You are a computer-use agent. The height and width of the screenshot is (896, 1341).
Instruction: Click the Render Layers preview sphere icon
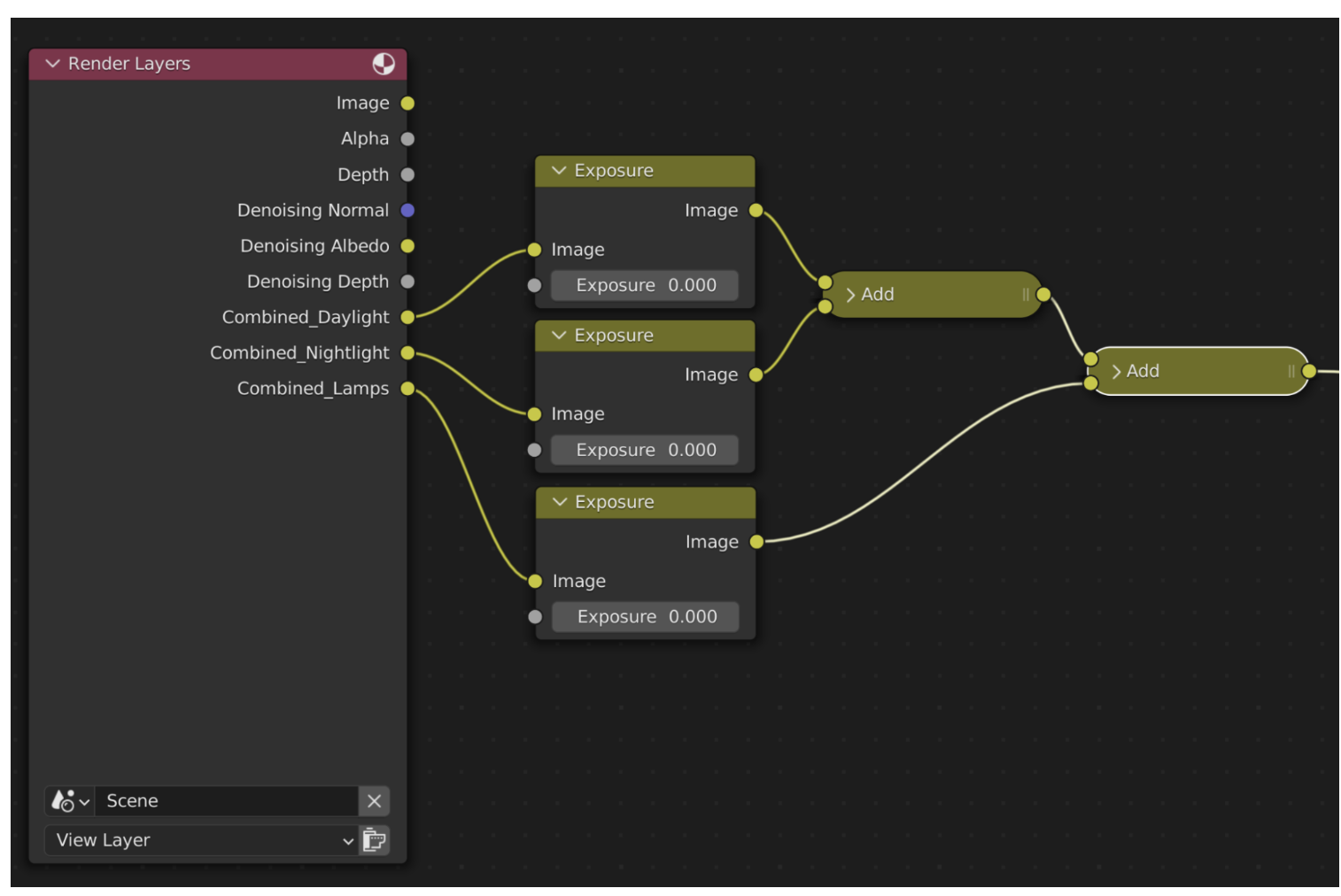tap(384, 64)
